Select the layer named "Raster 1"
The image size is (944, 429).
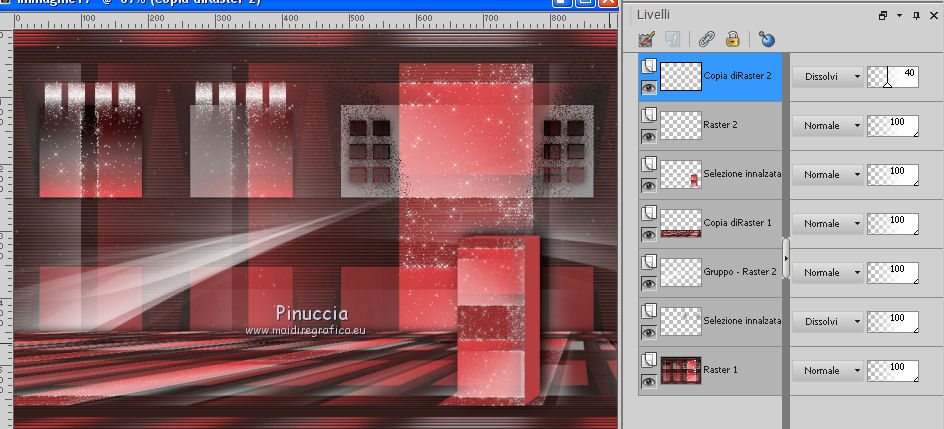721,369
